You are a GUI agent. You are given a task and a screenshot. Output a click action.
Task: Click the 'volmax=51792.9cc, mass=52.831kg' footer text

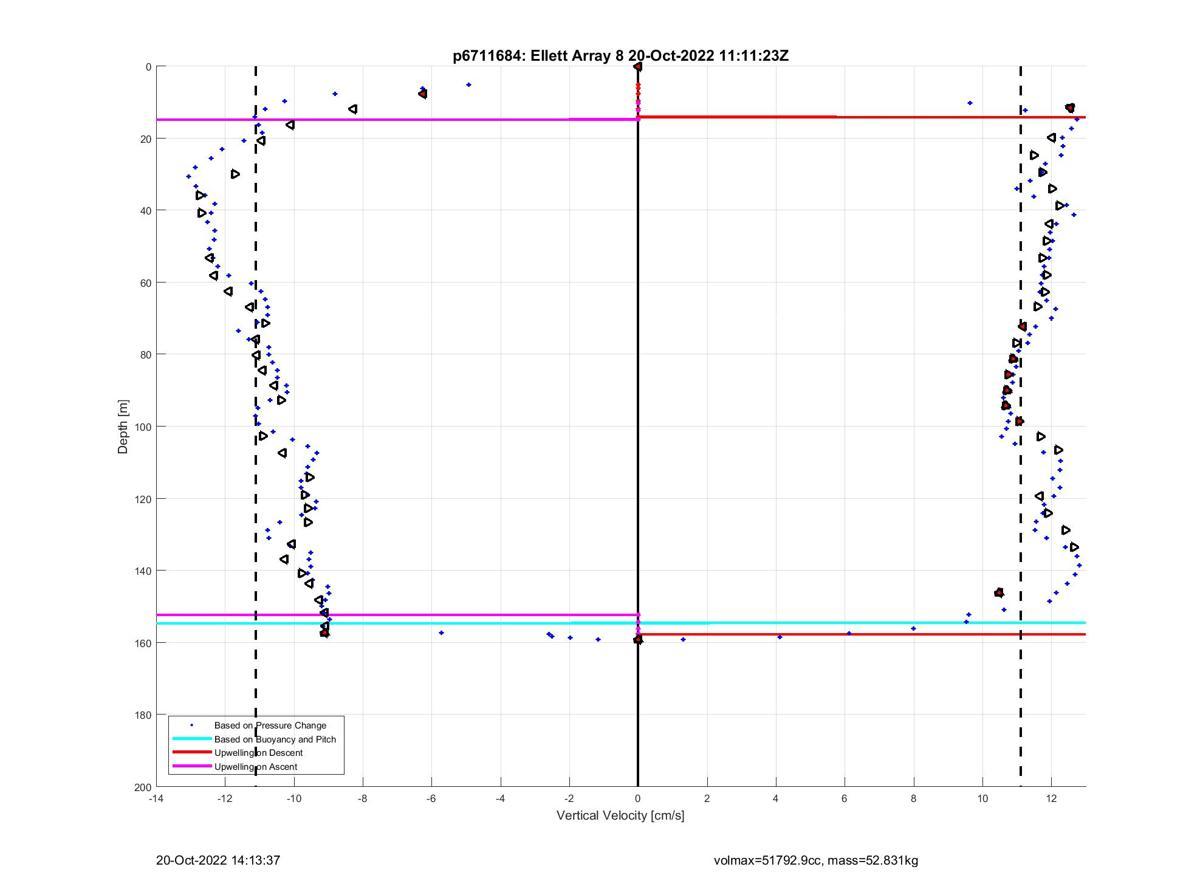816,860
